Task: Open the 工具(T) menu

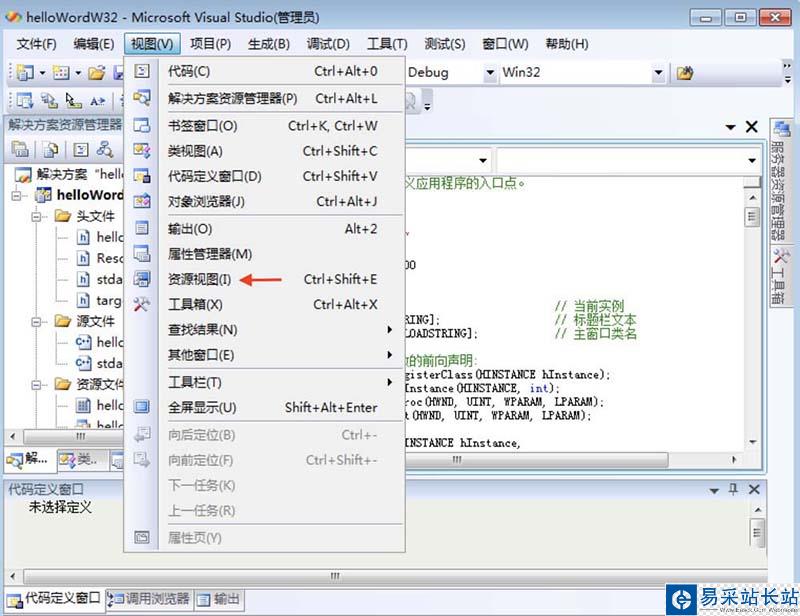Action: 387,44
